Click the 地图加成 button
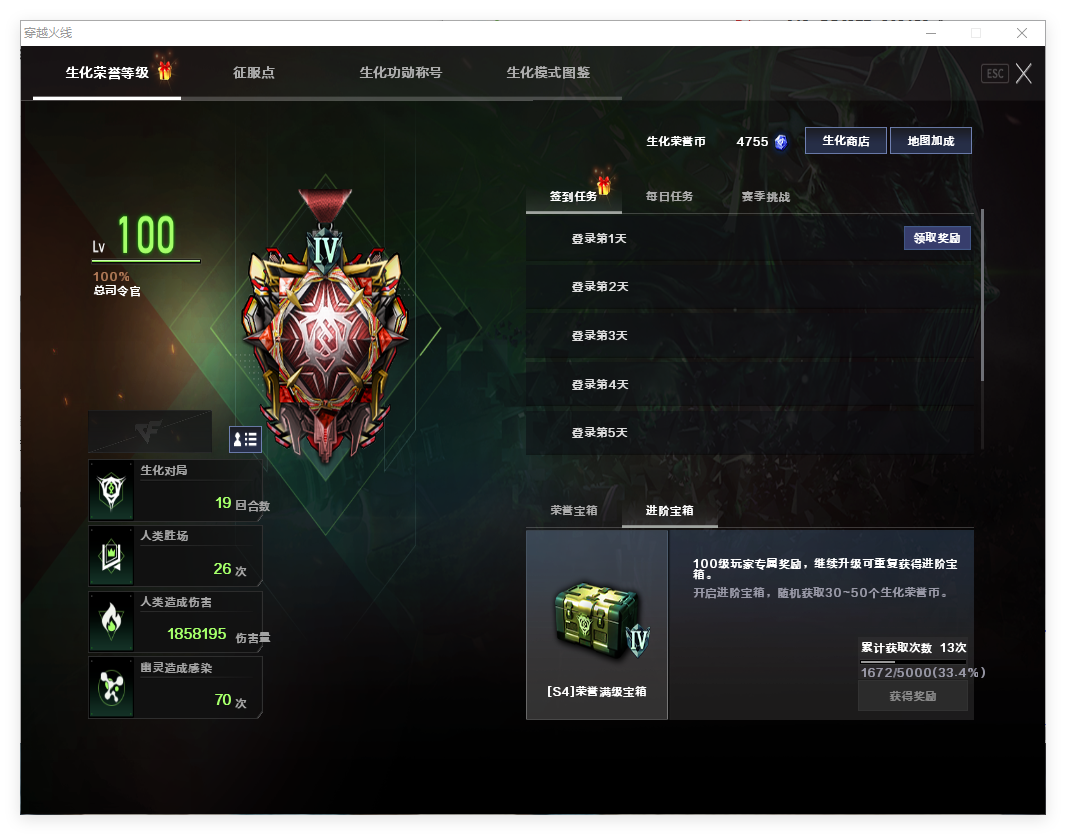 (929, 140)
